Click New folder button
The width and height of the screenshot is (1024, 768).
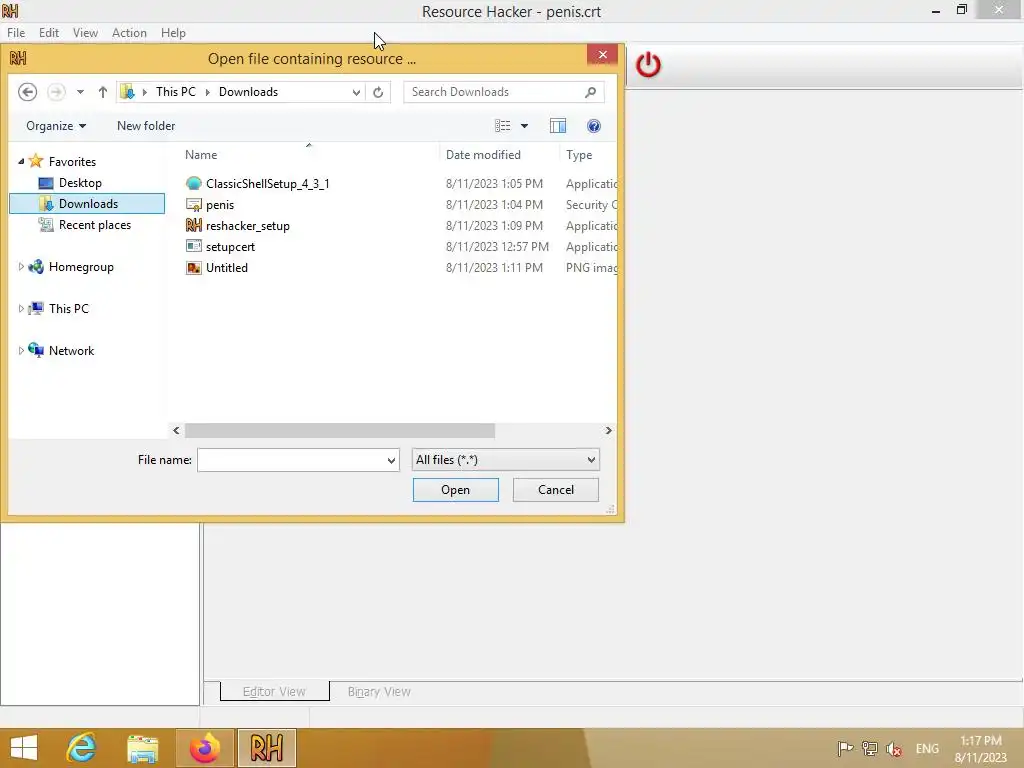point(146,125)
